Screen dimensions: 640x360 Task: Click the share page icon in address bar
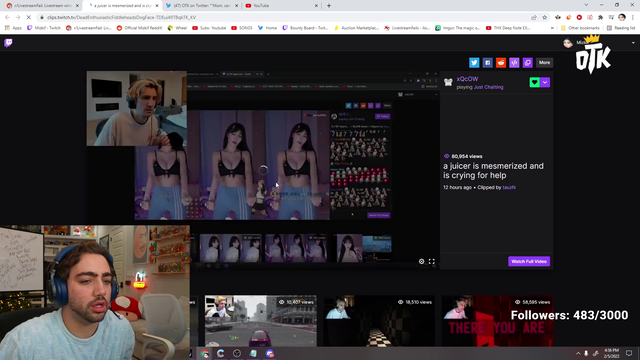[x=534, y=18]
